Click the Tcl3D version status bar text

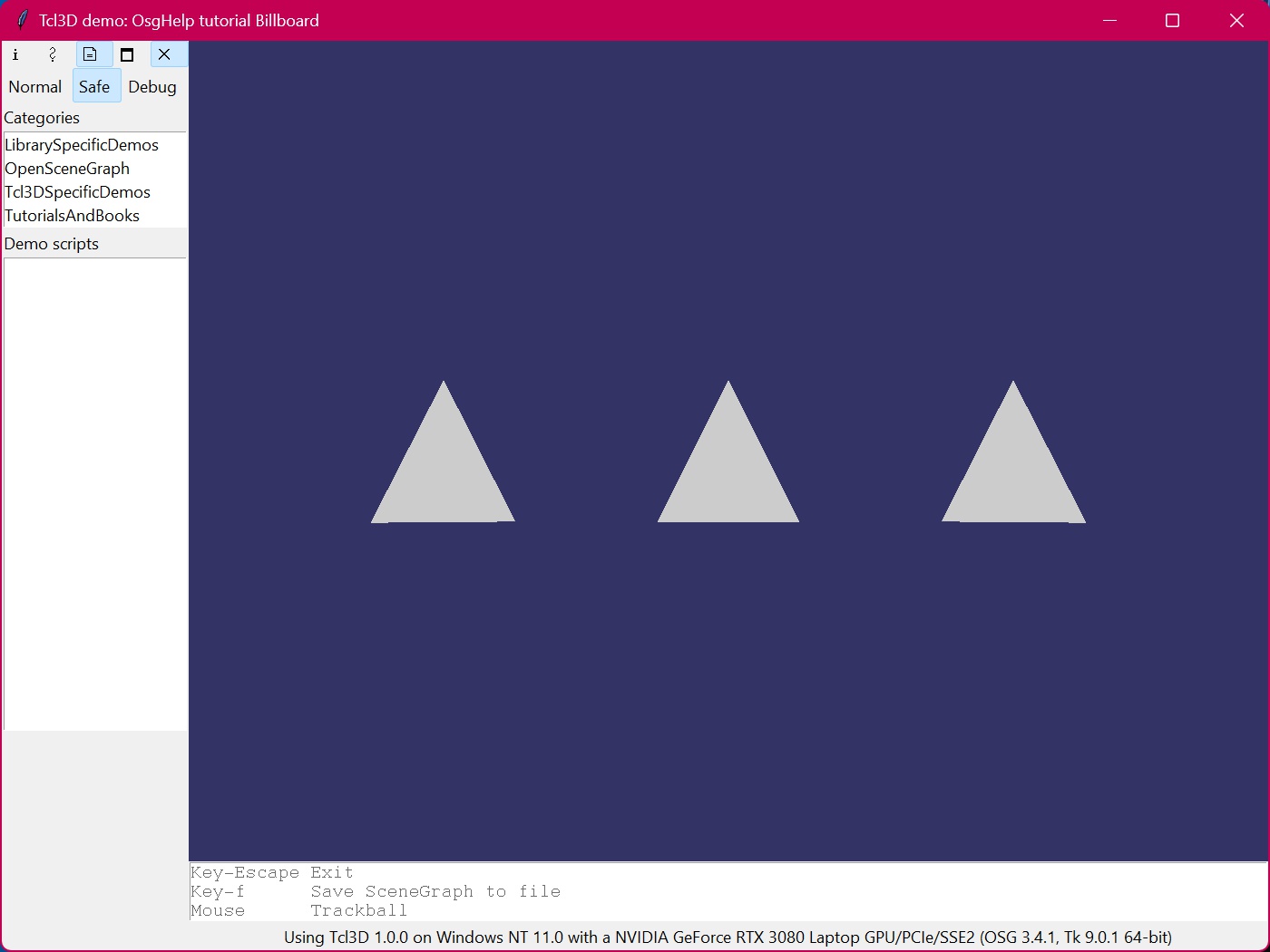(728, 937)
